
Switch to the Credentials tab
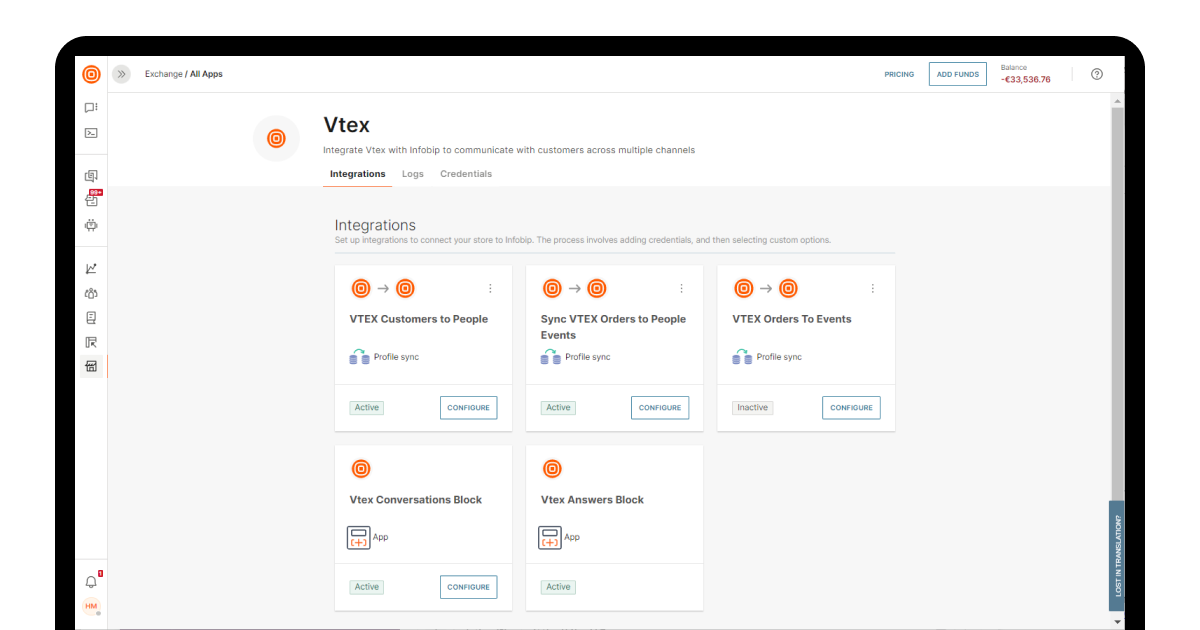pos(466,174)
